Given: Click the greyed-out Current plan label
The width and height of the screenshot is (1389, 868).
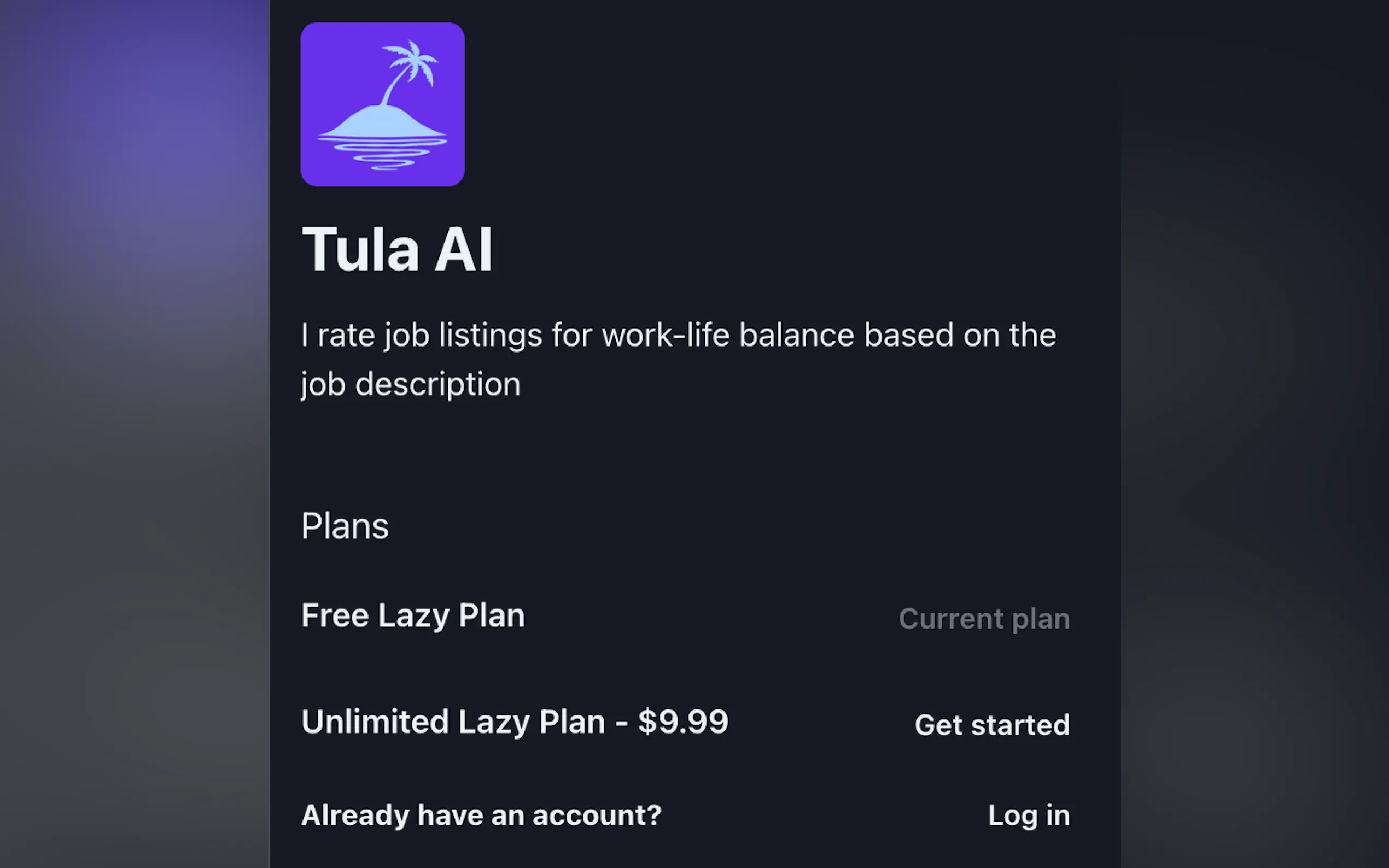Looking at the screenshot, I should tap(984, 619).
